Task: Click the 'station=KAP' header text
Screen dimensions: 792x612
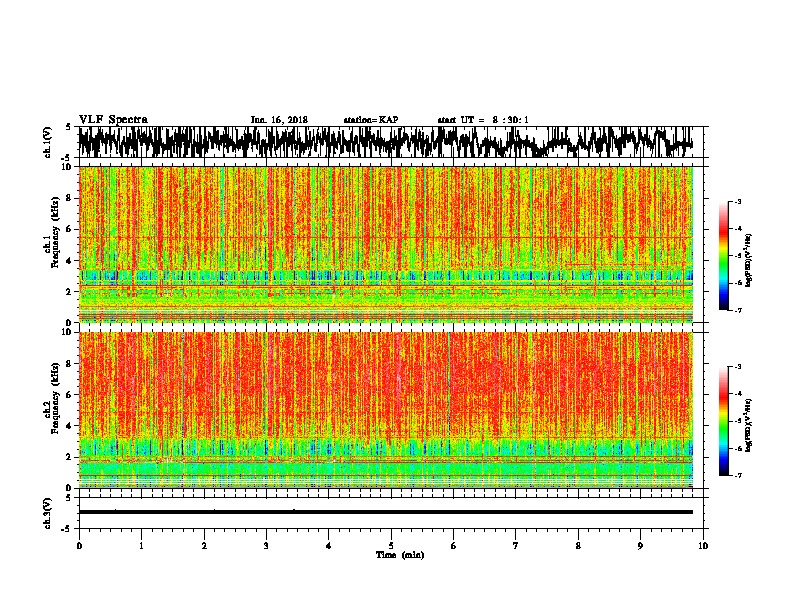Action: (371, 120)
